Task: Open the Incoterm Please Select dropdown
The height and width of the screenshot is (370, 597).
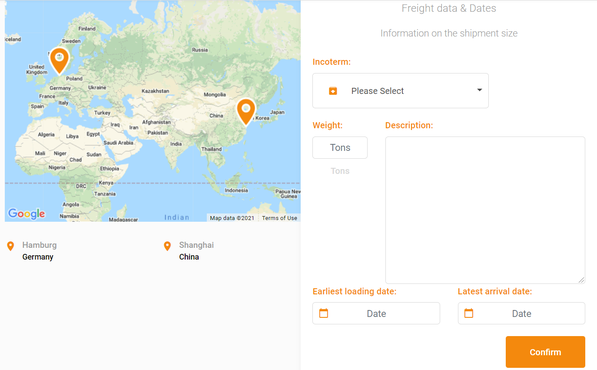Action: 400,91
